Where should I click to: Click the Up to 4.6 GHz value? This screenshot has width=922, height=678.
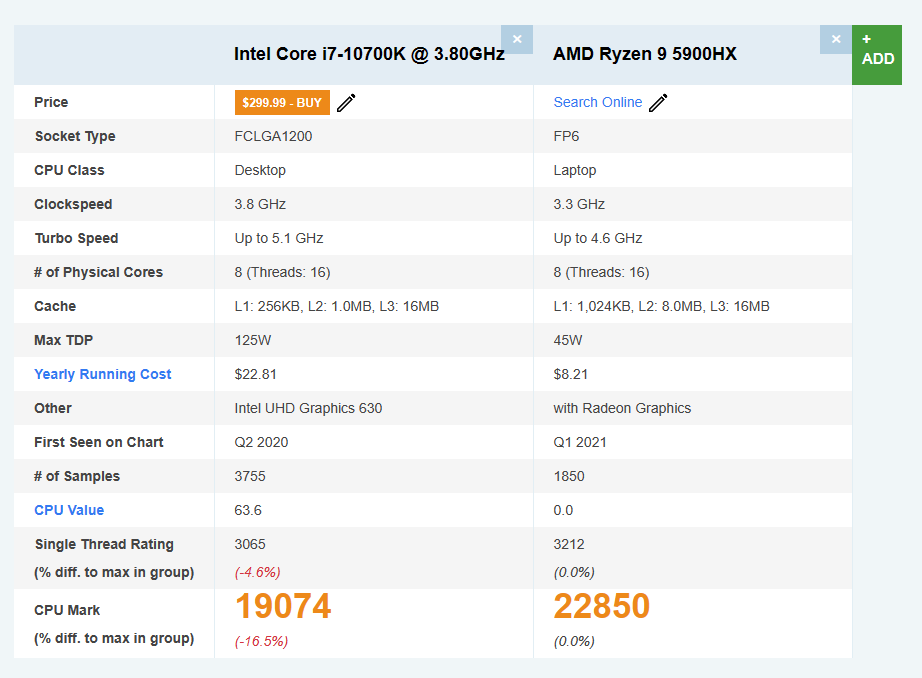tap(597, 239)
